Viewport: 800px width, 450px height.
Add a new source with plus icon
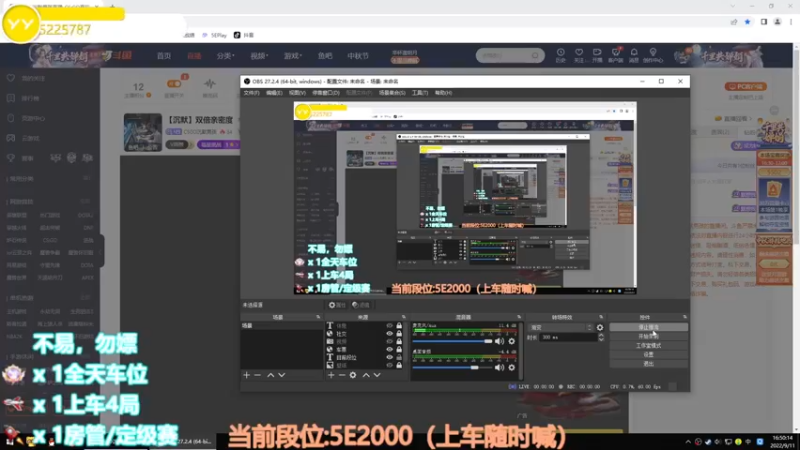331,375
